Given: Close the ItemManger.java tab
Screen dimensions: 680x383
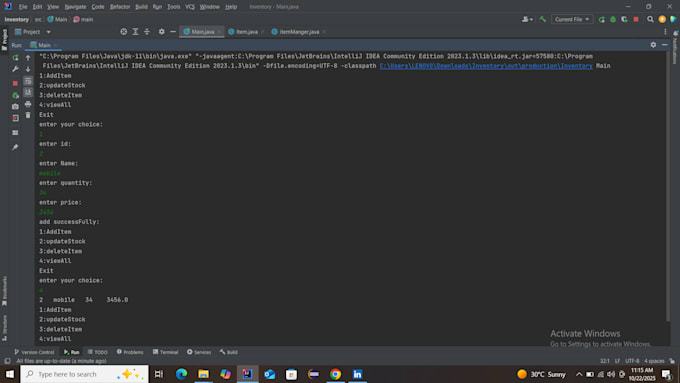Looking at the screenshot, I should (324, 32).
